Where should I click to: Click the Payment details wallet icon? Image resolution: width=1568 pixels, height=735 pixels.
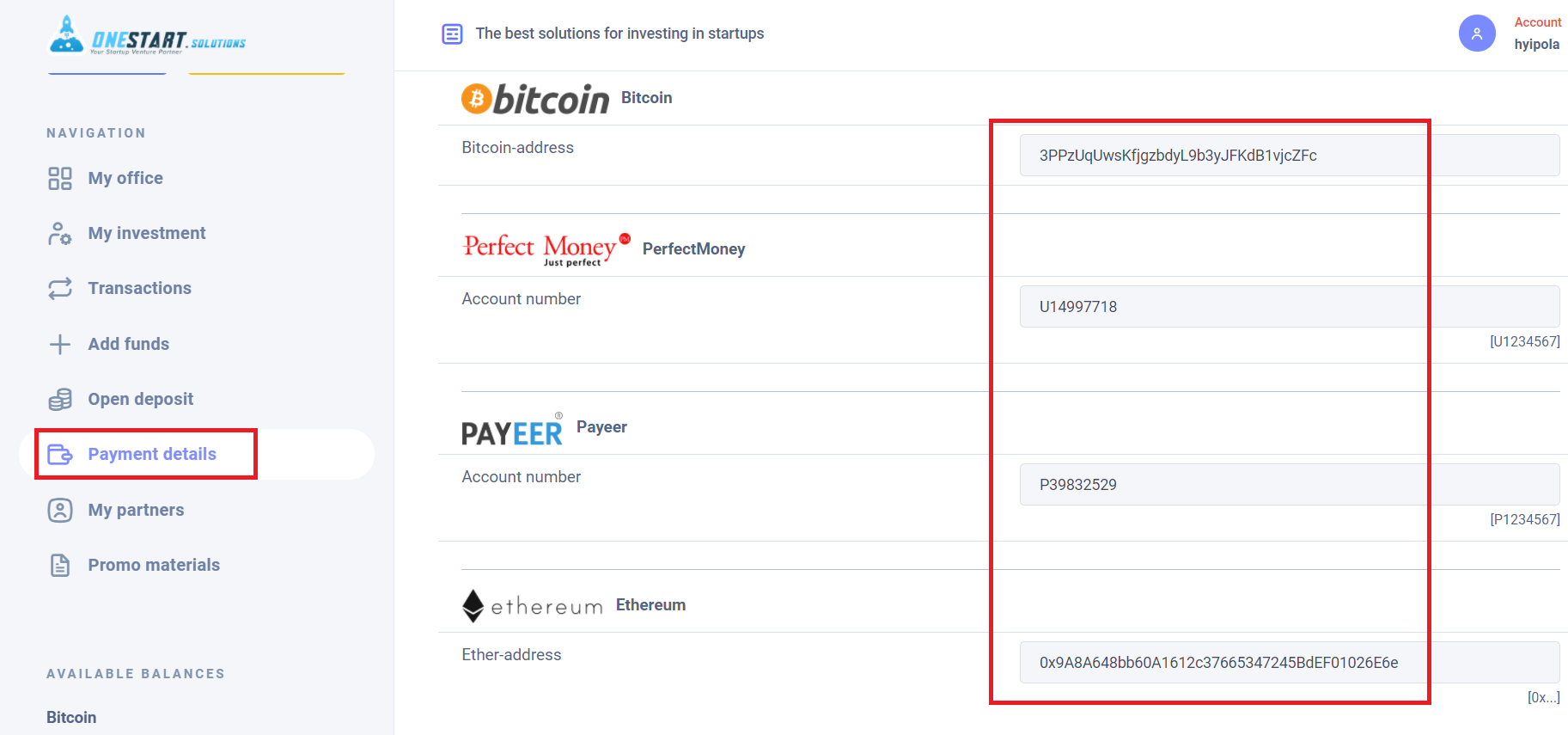click(x=60, y=454)
